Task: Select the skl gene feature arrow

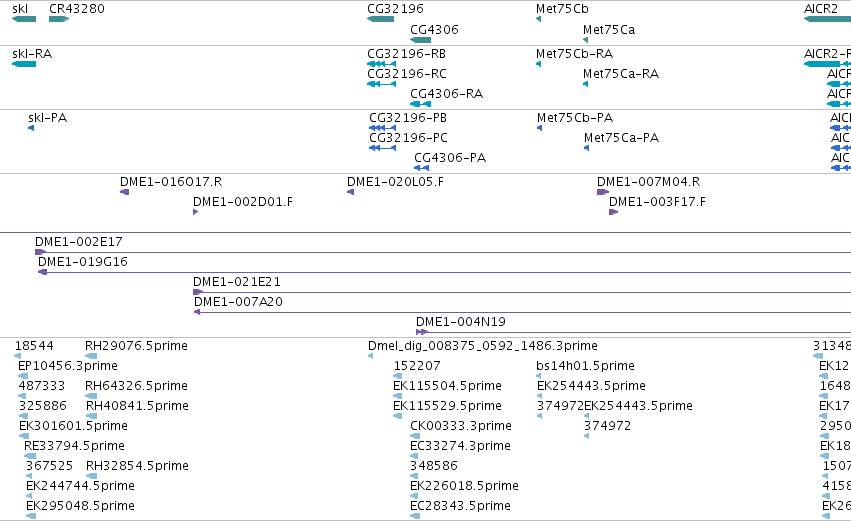Action: (x=24, y=19)
